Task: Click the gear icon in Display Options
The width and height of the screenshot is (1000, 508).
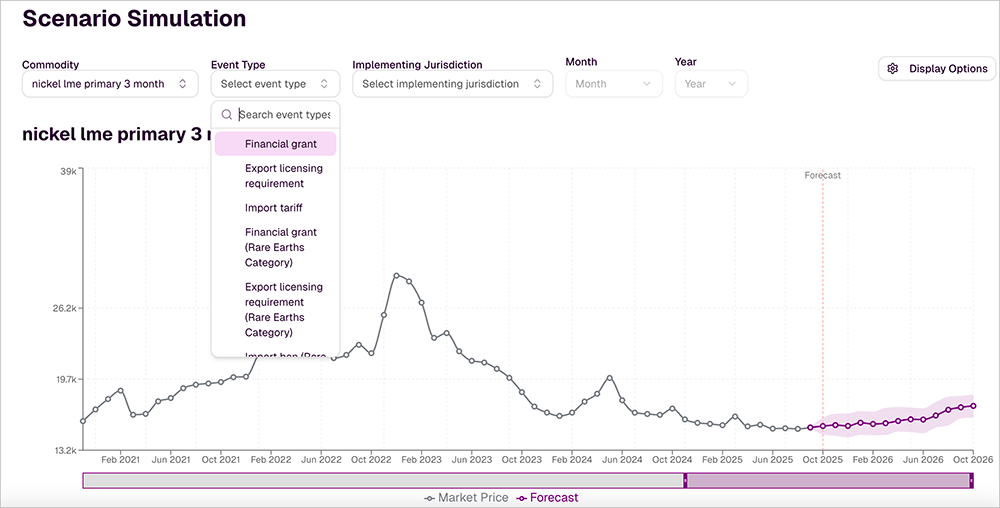Action: (893, 69)
